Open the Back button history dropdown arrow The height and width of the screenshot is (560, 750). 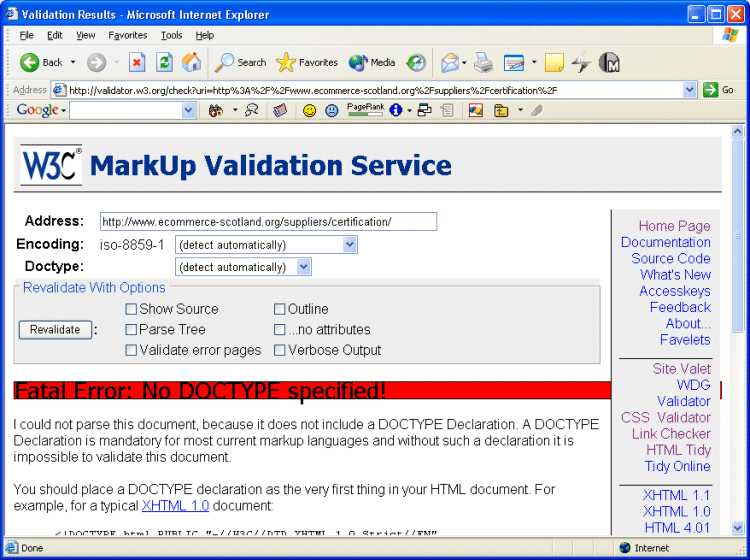coord(73,63)
